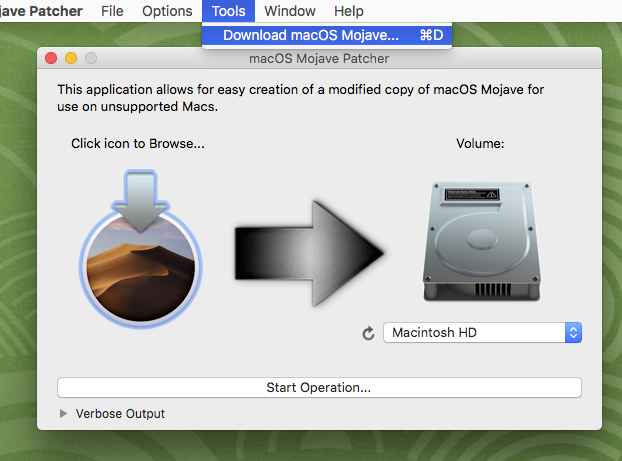Open the Macintosh HD volume dropdown
This screenshot has height=461, width=622.
(482, 332)
